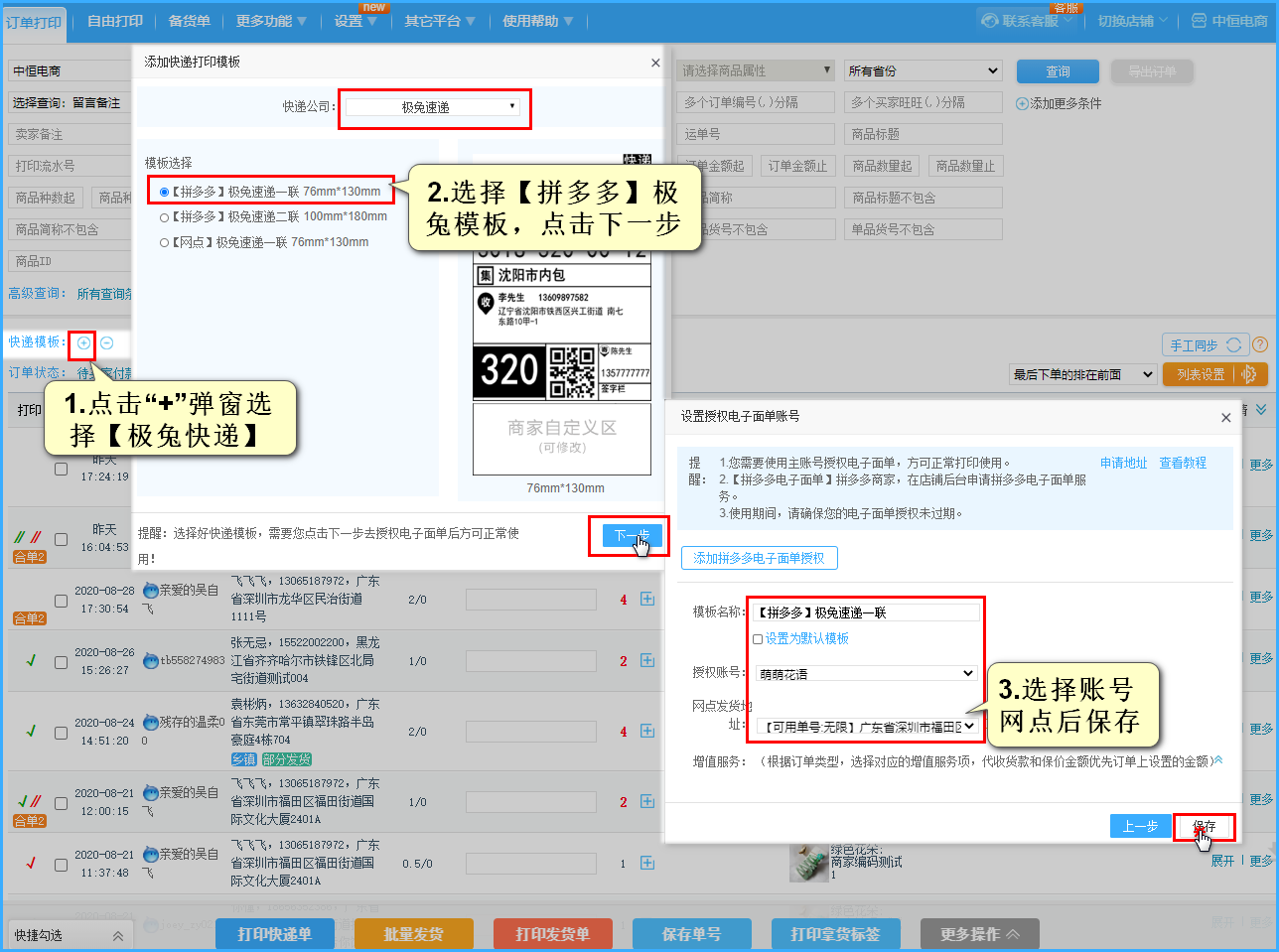Tick checkbox for order 2020-08-21 12:00:15
The image size is (1279, 952).
[61, 803]
